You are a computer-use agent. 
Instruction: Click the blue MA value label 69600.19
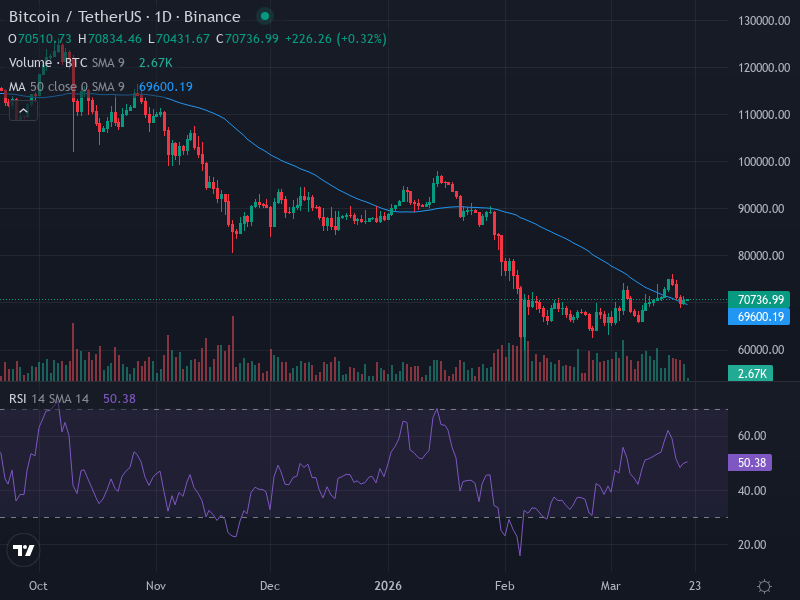click(x=759, y=317)
